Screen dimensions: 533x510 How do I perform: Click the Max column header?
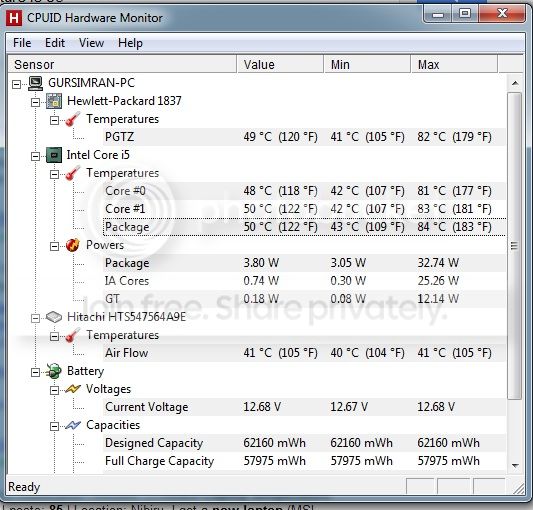(454, 64)
